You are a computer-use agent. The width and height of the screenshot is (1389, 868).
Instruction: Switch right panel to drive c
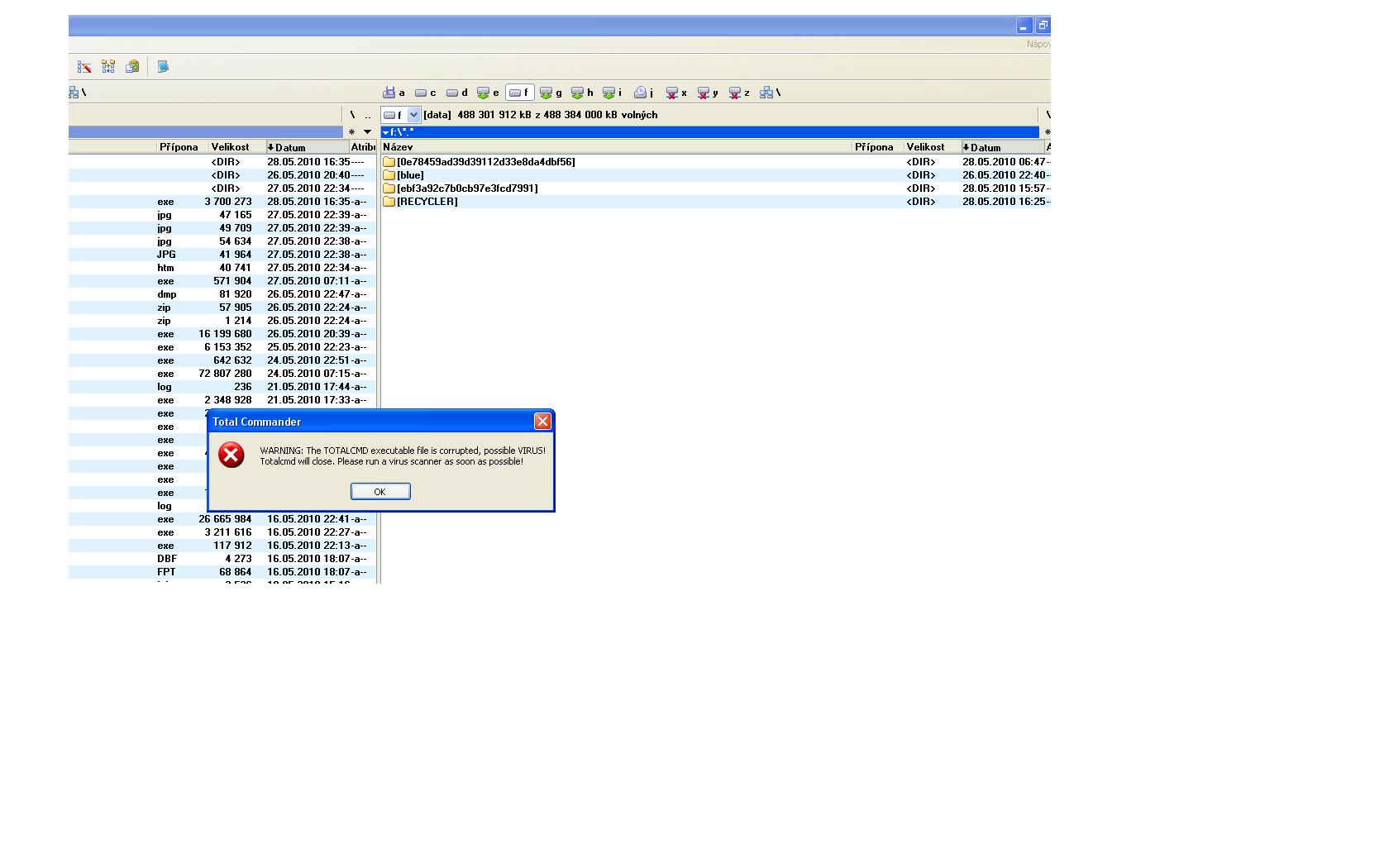[426, 93]
